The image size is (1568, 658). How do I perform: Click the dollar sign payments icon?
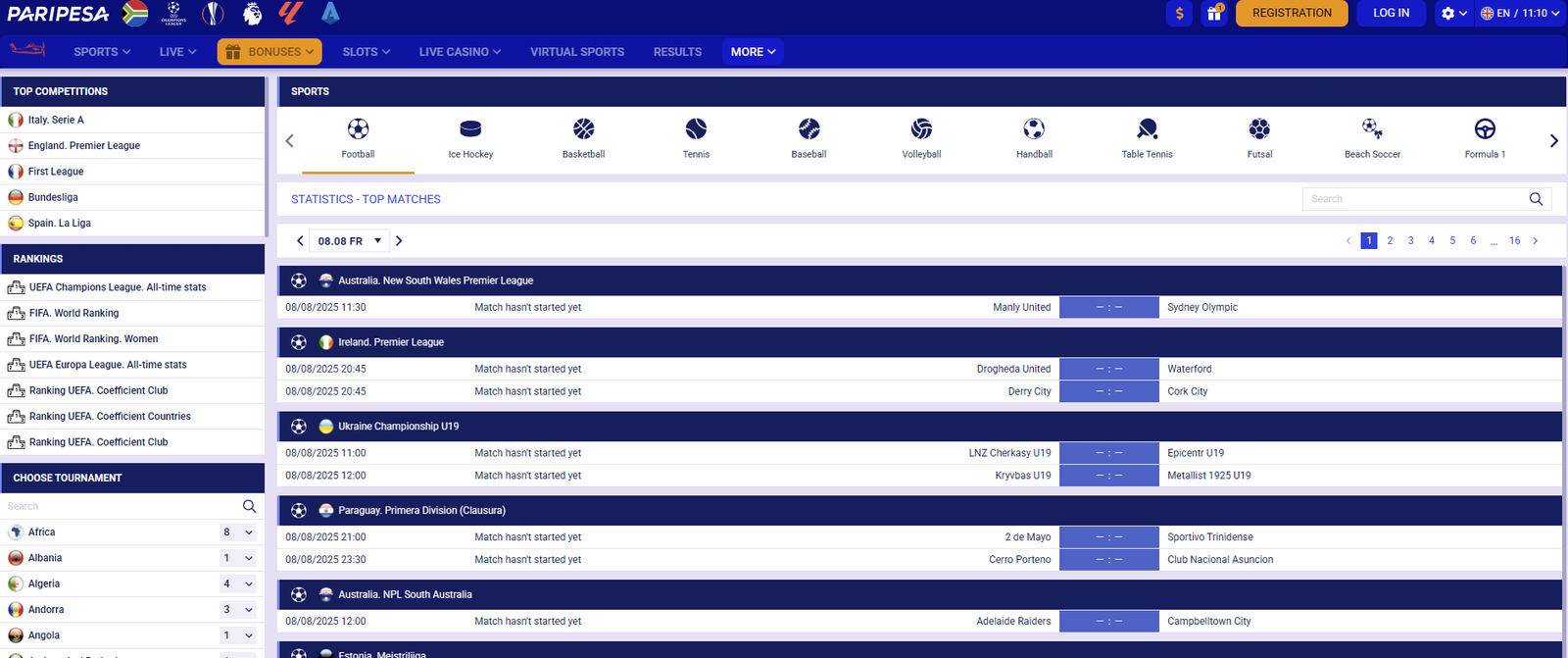1179,13
